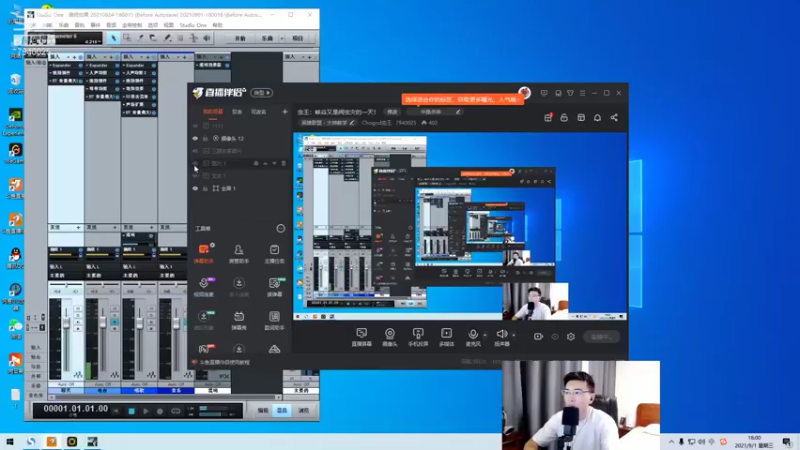The height and width of the screenshot is (450, 800).
Task: Toggle lock on the fullscreen 1 source
Action: click(x=206, y=188)
